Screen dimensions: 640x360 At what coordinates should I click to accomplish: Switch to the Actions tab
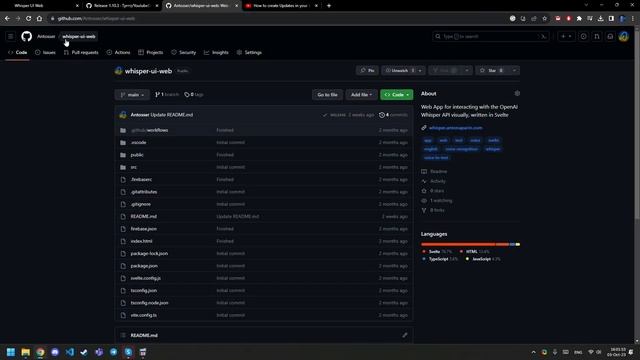118,53
